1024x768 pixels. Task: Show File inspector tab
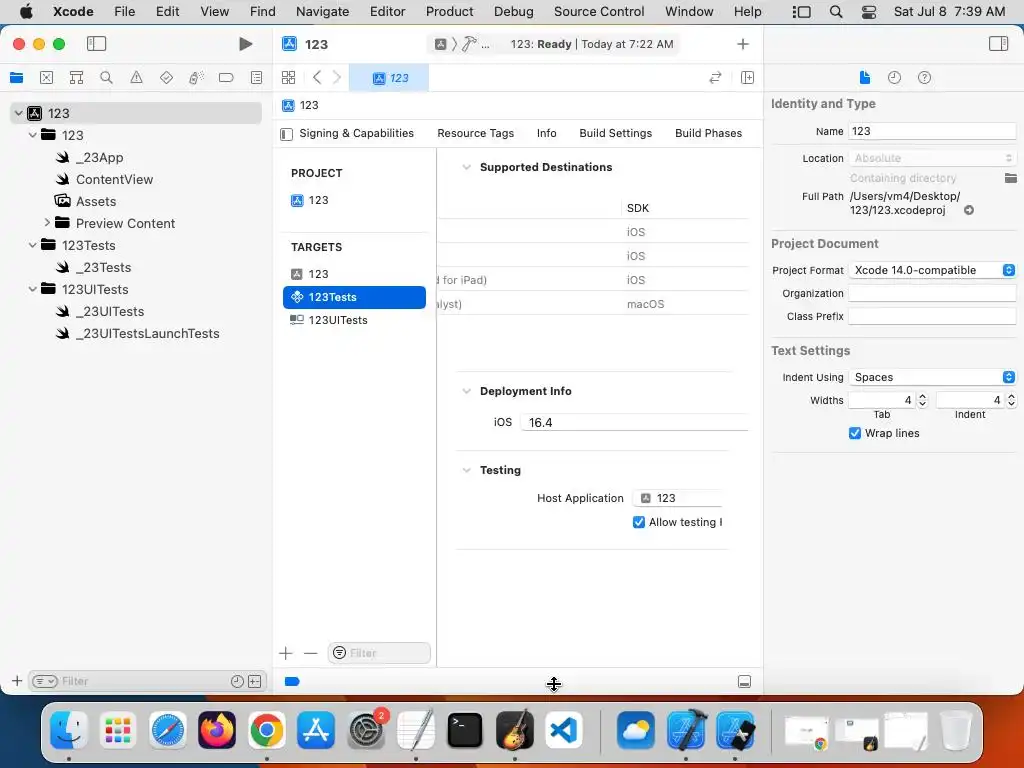click(865, 78)
